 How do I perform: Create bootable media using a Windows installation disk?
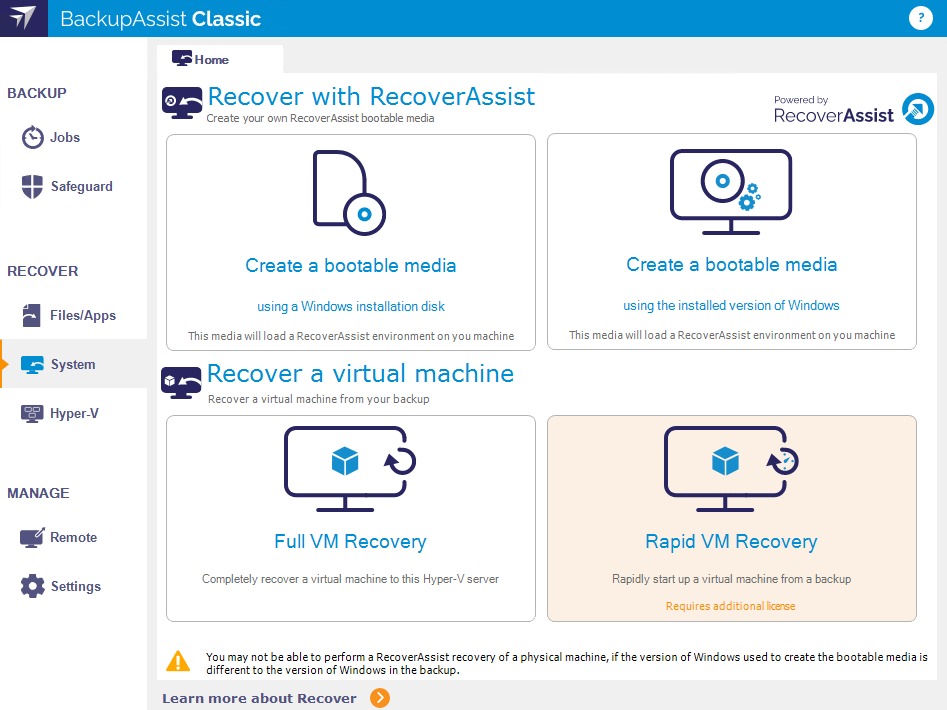[351, 242]
